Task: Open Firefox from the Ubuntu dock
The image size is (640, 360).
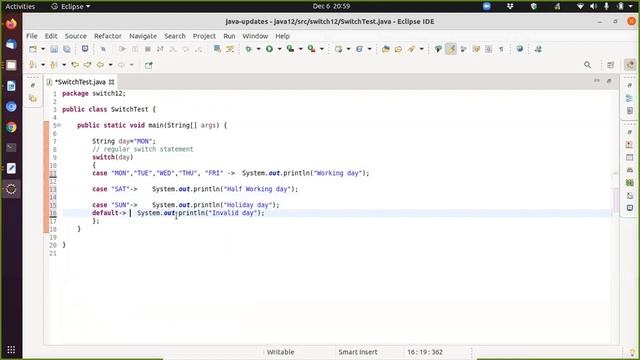Action: [11, 24]
